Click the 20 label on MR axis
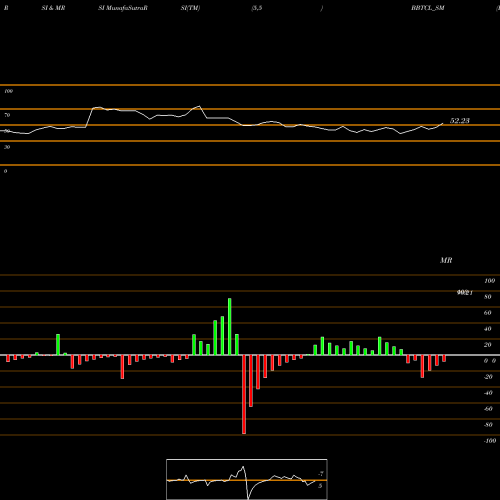 pyautogui.click(x=488, y=345)
